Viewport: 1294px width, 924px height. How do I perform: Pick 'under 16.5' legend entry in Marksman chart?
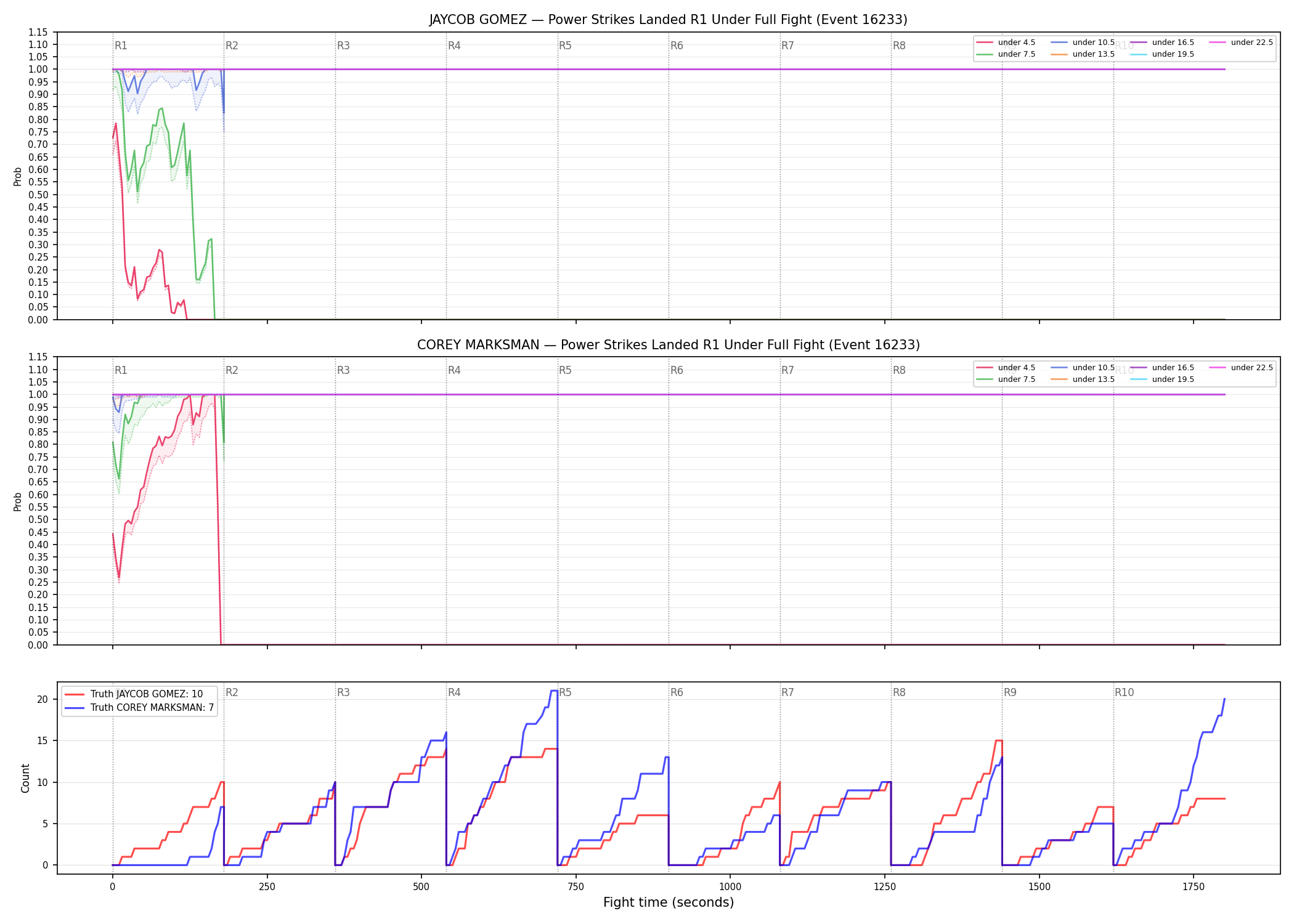[1162, 368]
